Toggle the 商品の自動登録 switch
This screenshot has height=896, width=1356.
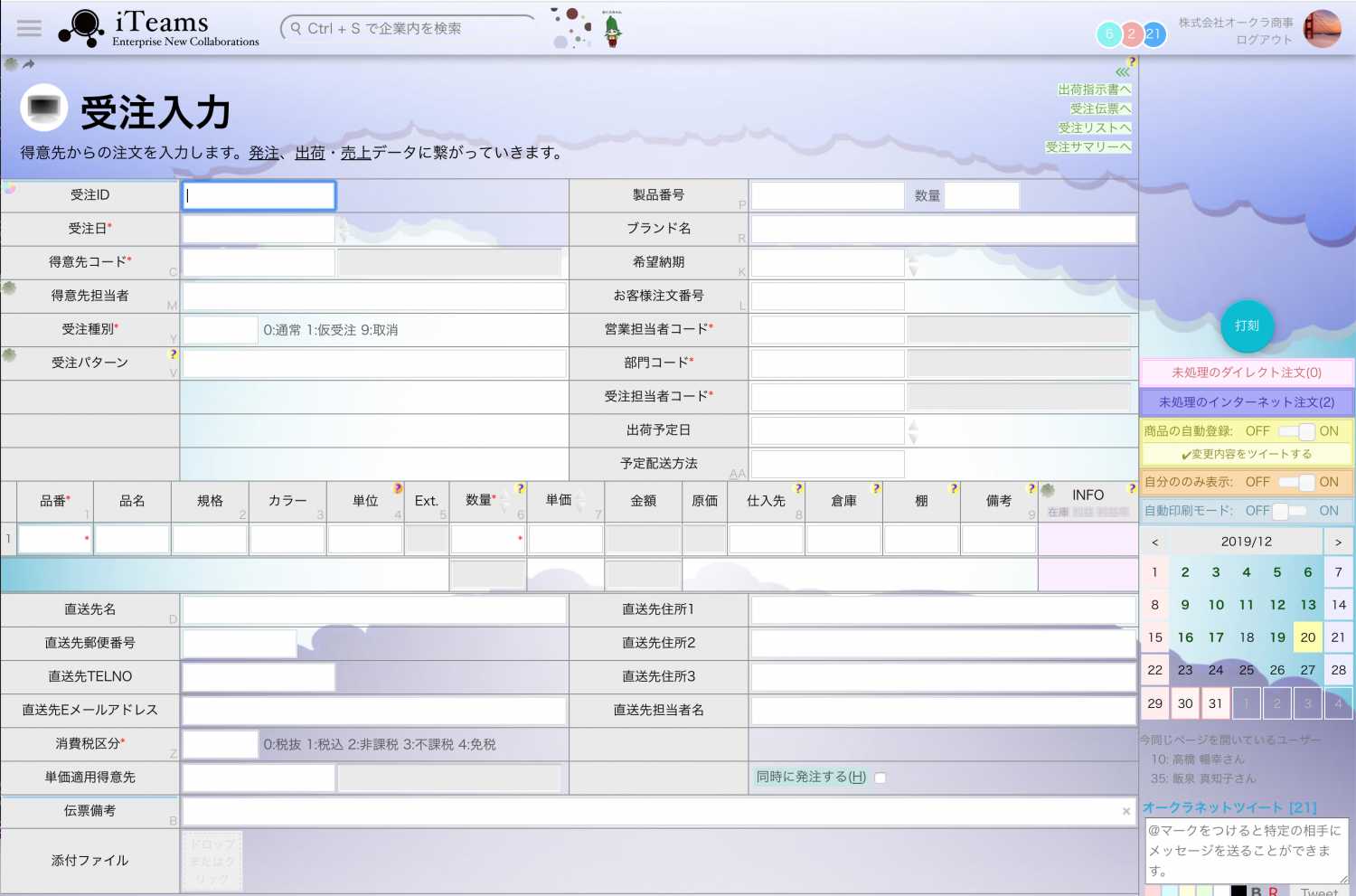tap(1297, 431)
